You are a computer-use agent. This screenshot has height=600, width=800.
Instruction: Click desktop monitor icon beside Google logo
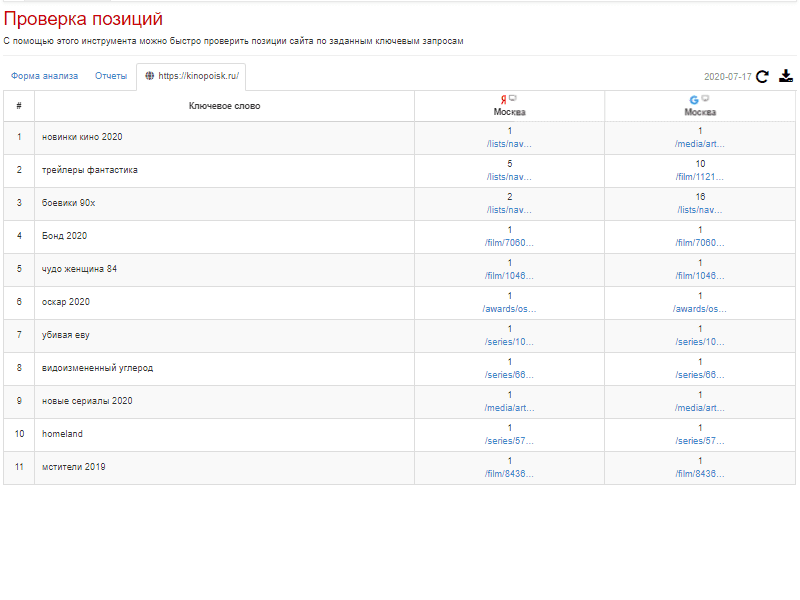click(705, 98)
